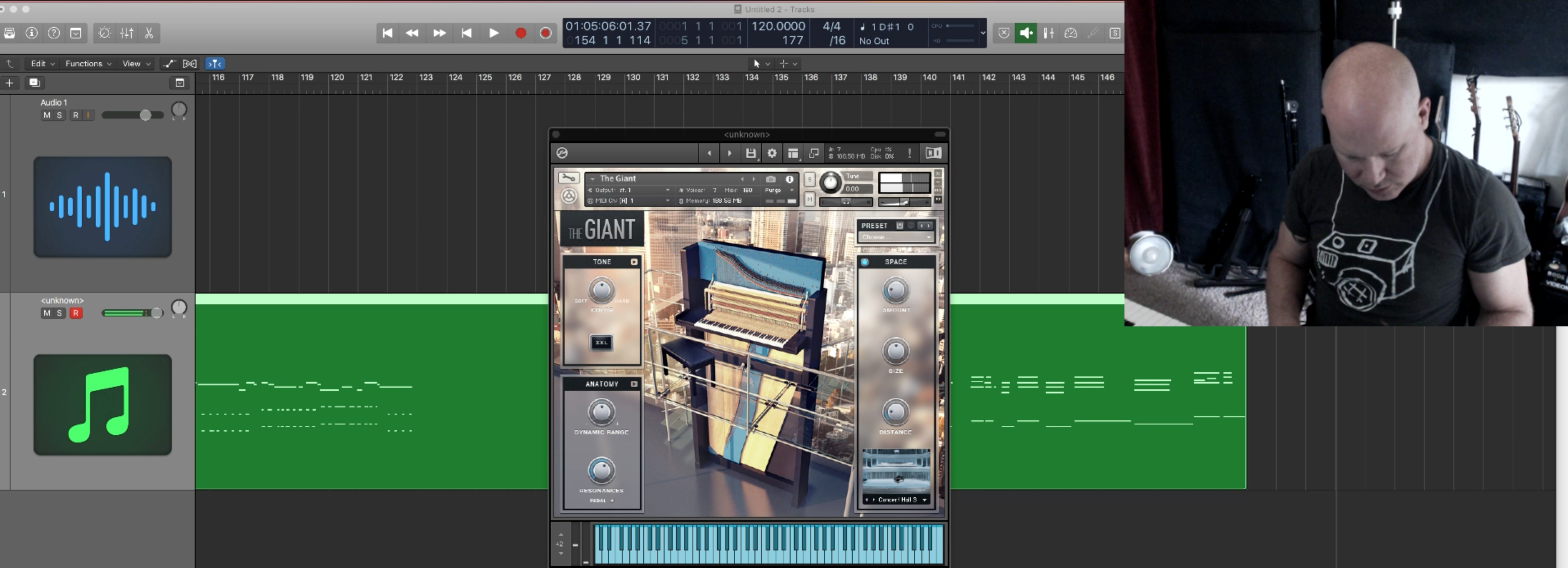The width and height of the screenshot is (1568, 568).
Task: Go to project beginning in transport
Action: click(x=387, y=33)
